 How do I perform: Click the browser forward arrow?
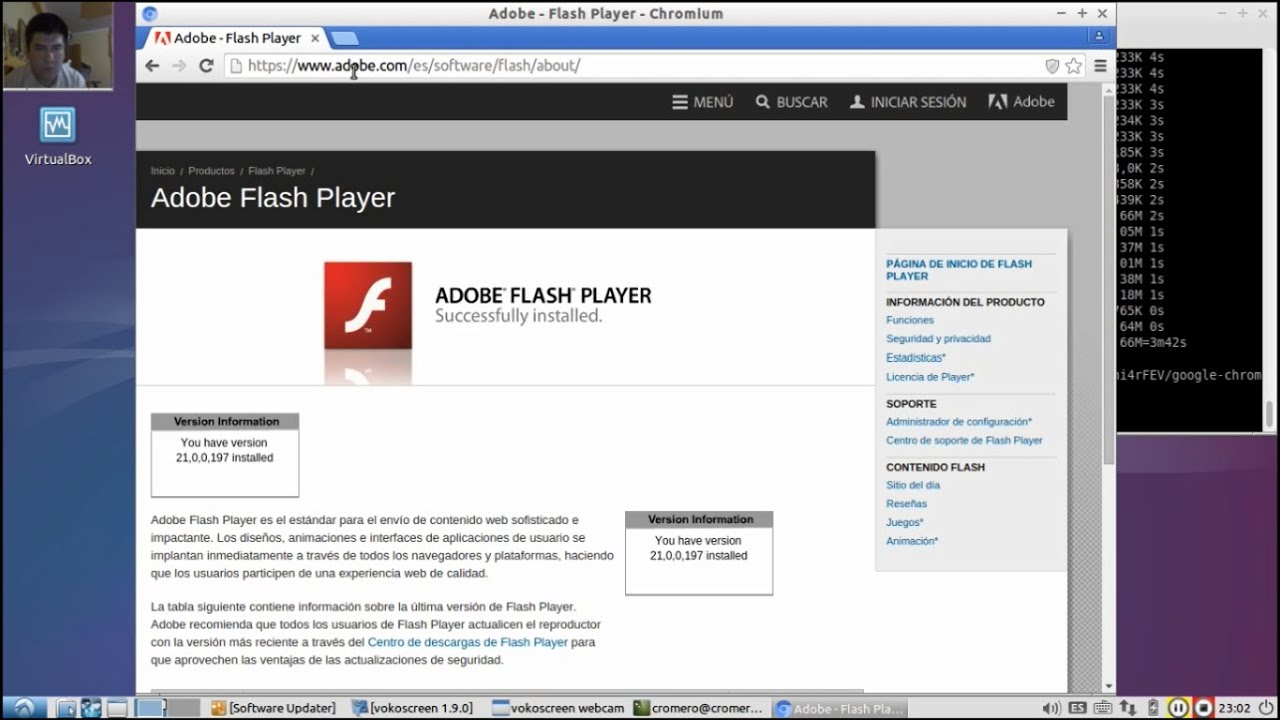(179, 66)
